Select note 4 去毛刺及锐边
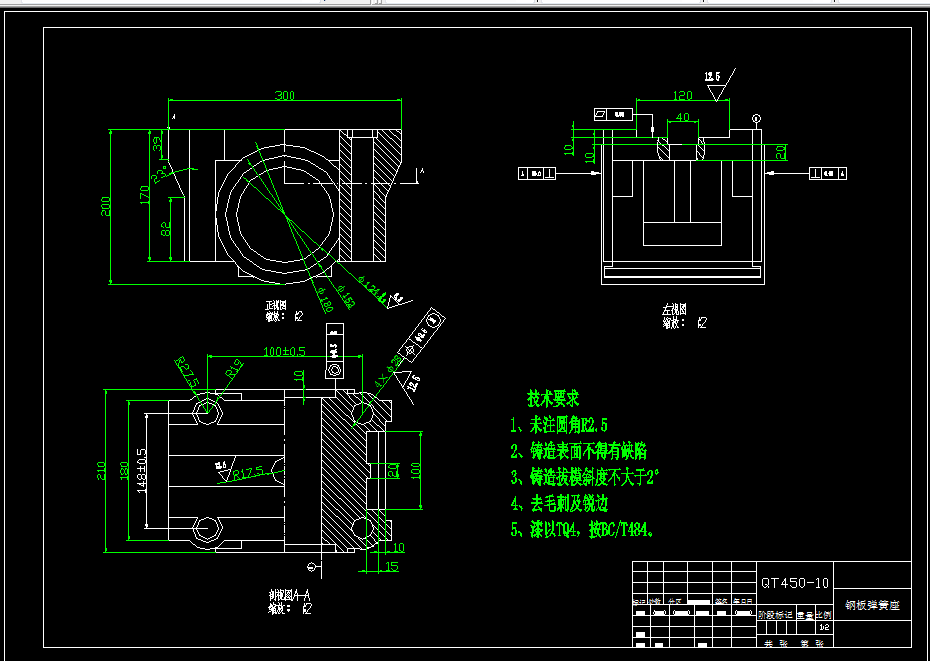This screenshot has width=930, height=661. 559,504
